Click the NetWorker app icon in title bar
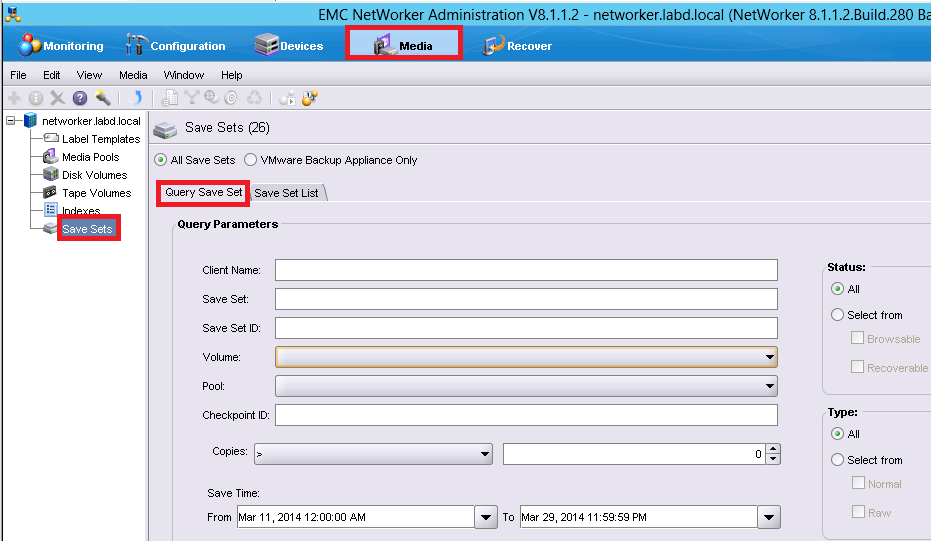 tap(13, 13)
